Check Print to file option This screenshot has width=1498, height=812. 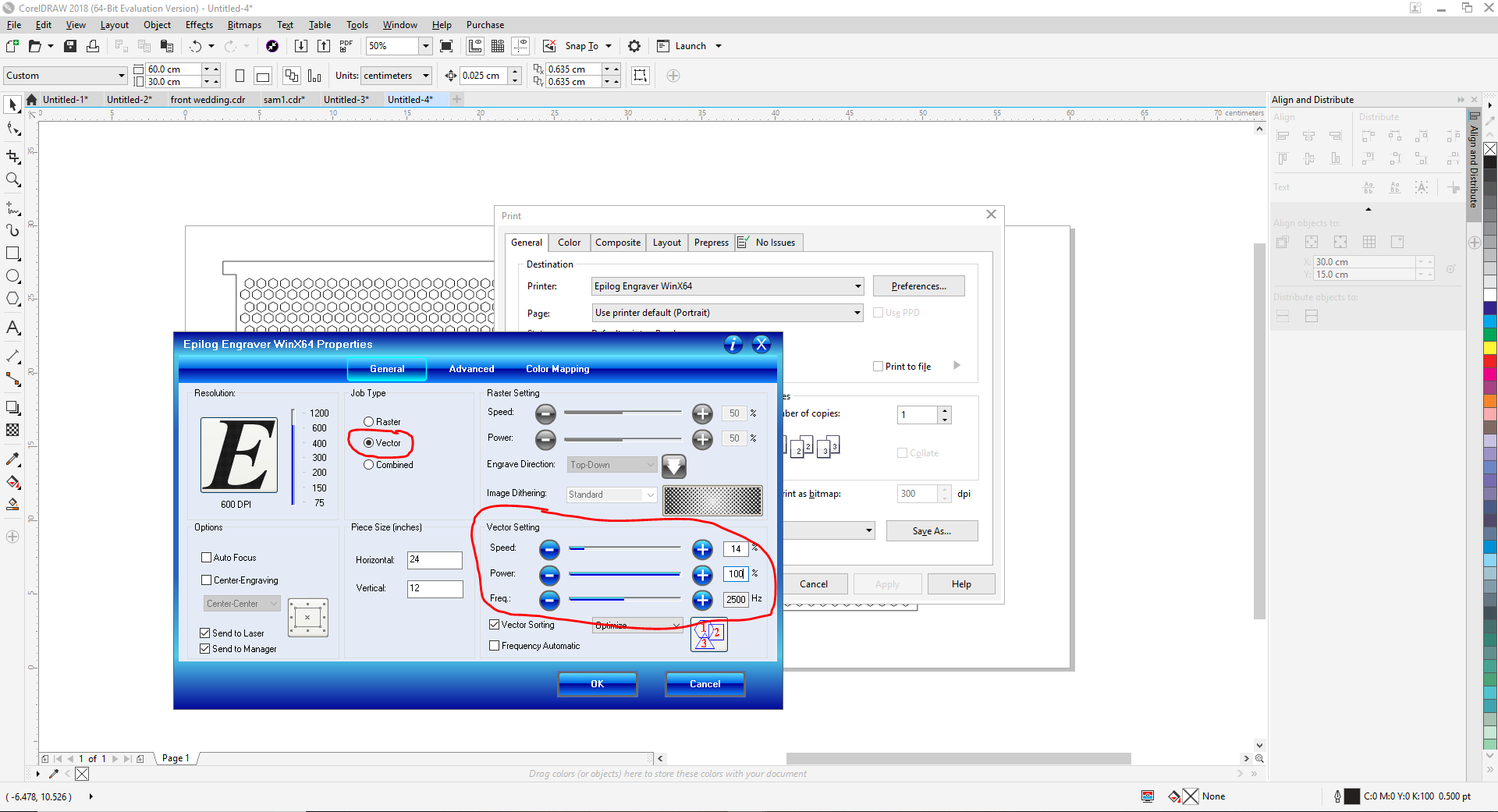pos(879,367)
